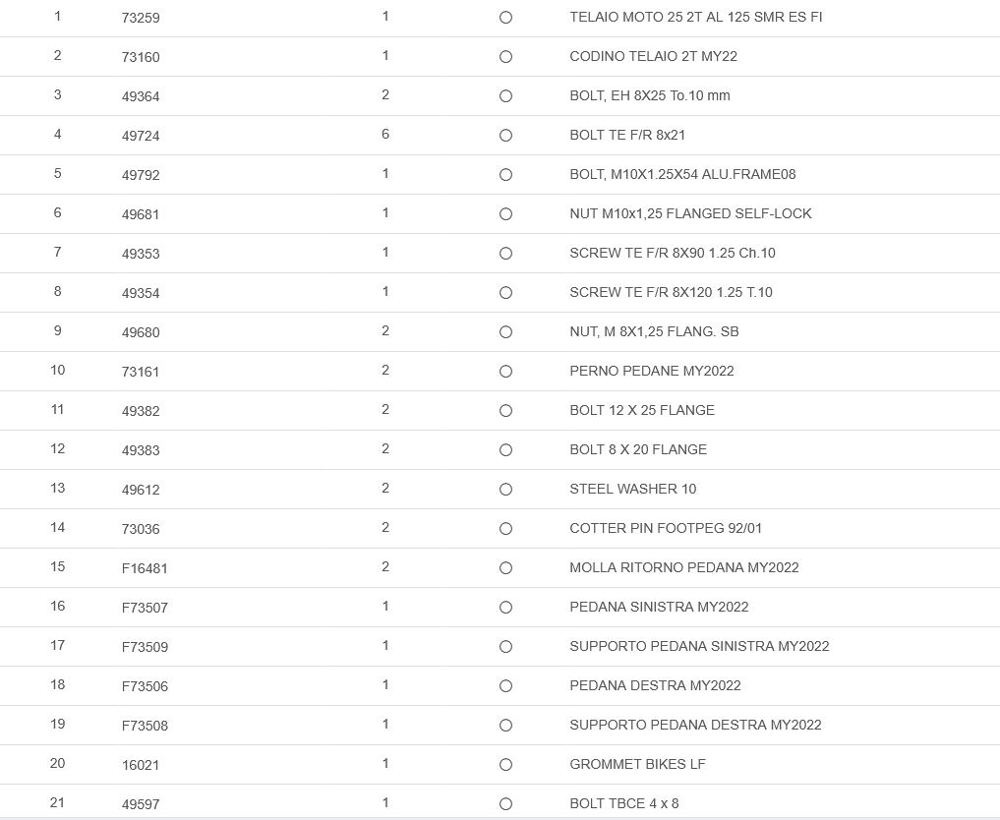Image resolution: width=1000 pixels, height=820 pixels.
Task: Click the BOLT 12 X 25 FLANGE entry
Action: point(642,410)
